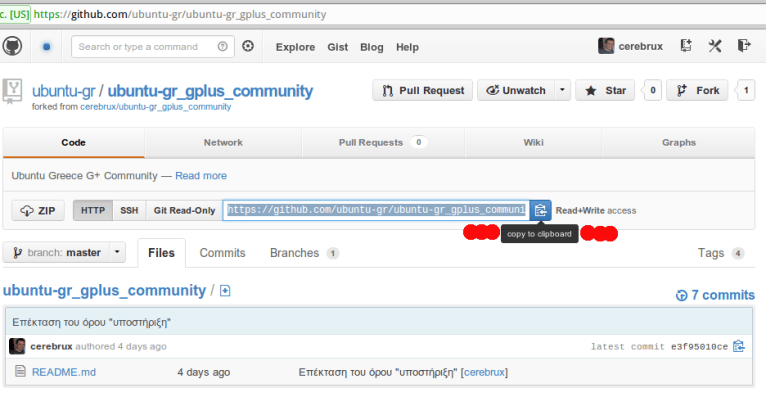This screenshot has width=766, height=397.
Task: Click top commit message Επέκταση του όρου
Action: pos(91,322)
